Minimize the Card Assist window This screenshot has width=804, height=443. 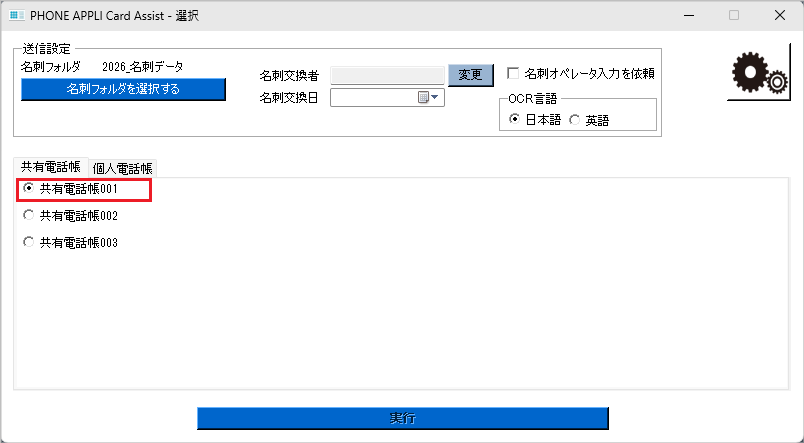689,15
